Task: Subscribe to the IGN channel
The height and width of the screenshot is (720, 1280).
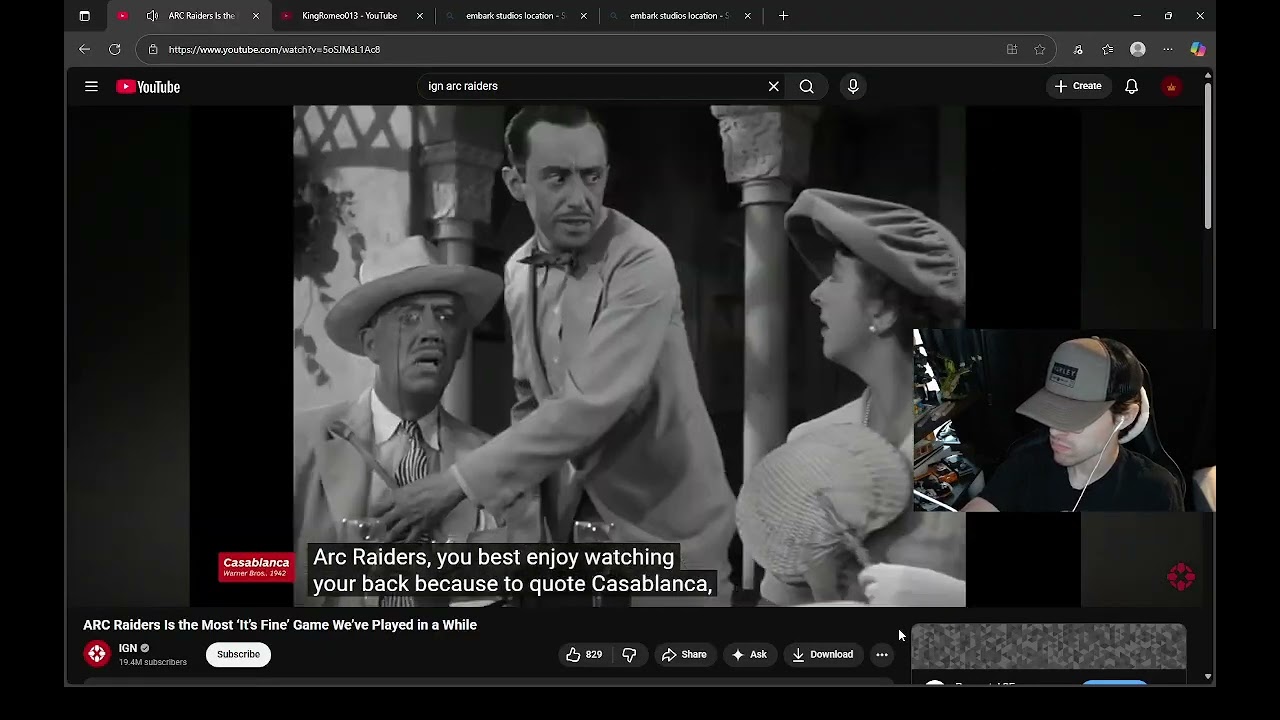Action: (x=238, y=654)
